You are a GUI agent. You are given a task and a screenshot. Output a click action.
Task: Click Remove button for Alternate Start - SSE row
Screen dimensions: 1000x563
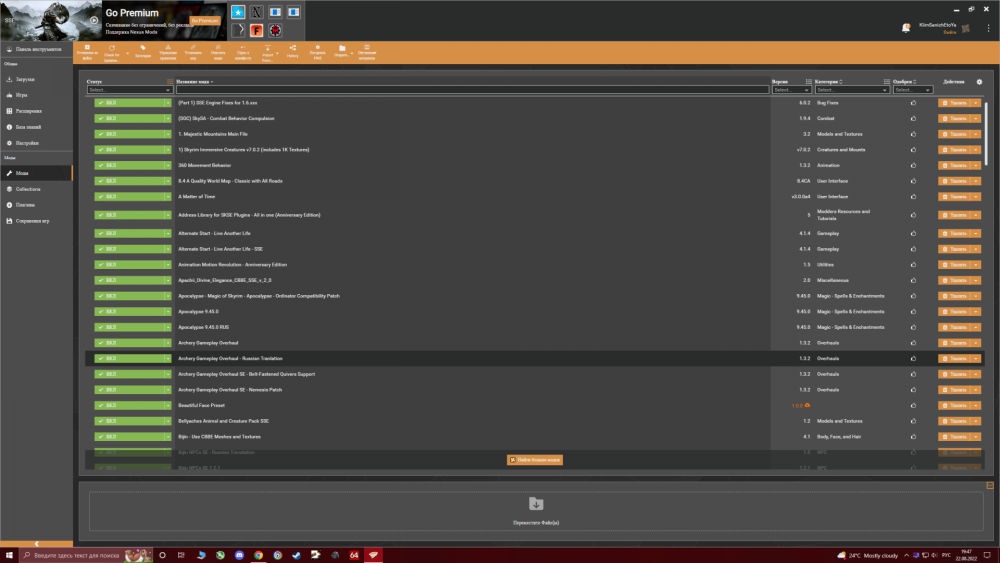(x=955, y=249)
